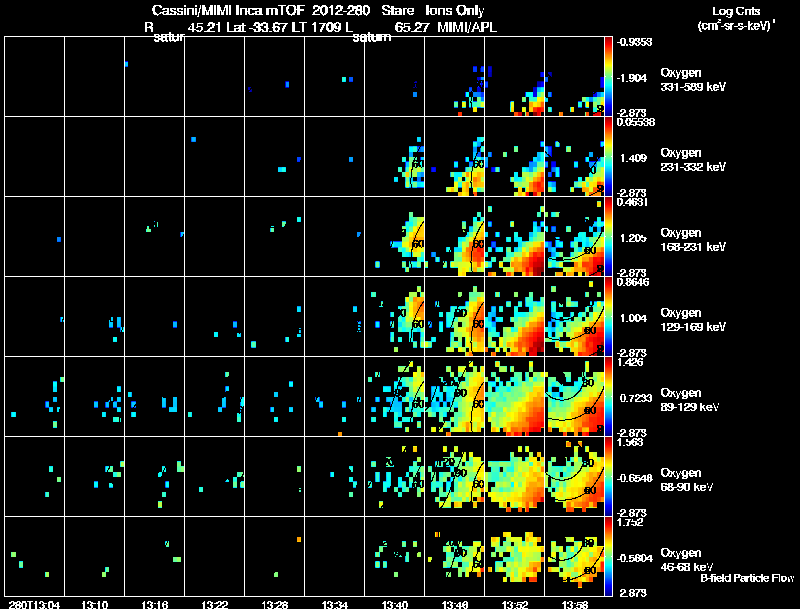Viewport: 800px width, 609px height.
Task: Open the 13:04 Oxygen 89-129 keV image
Action: 34,396
